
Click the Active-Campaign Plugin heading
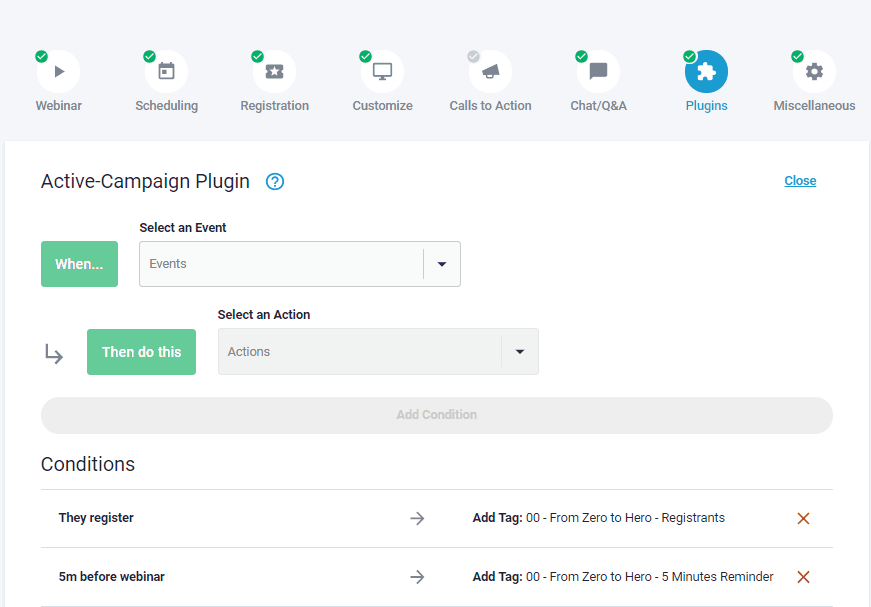(145, 182)
